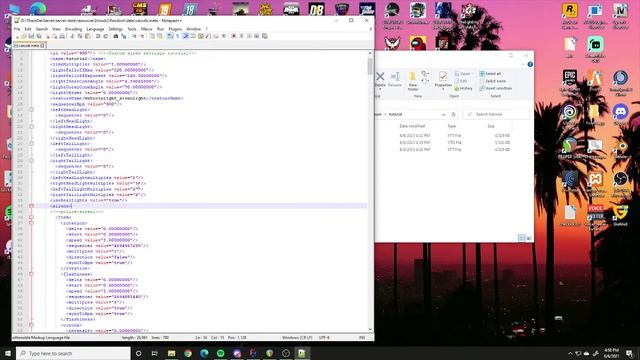Image resolution: width=640 pixels, height=360 pixels.
Task: Sort by Type column header in Explorer
Action: (452, 127)
